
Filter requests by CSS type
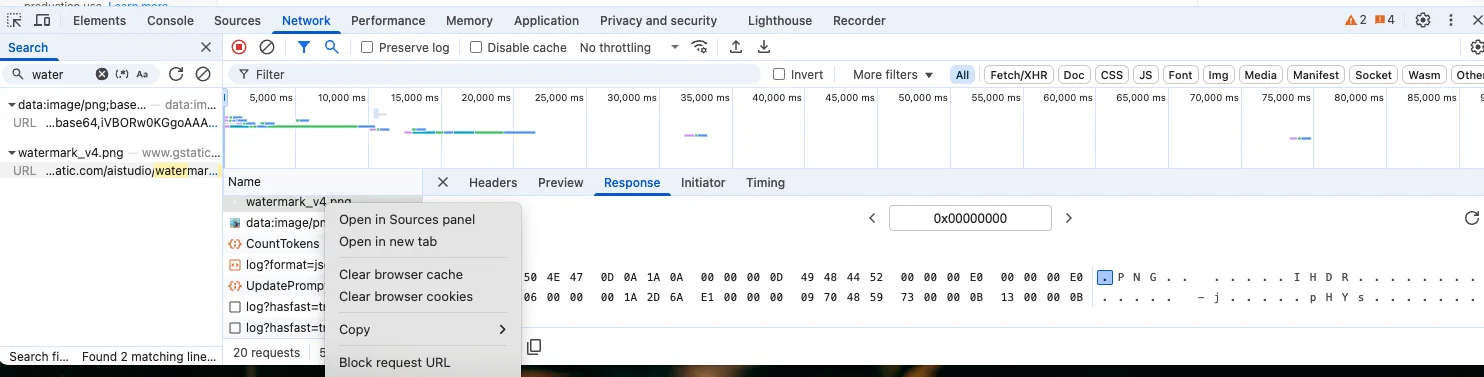point(1111,75)
